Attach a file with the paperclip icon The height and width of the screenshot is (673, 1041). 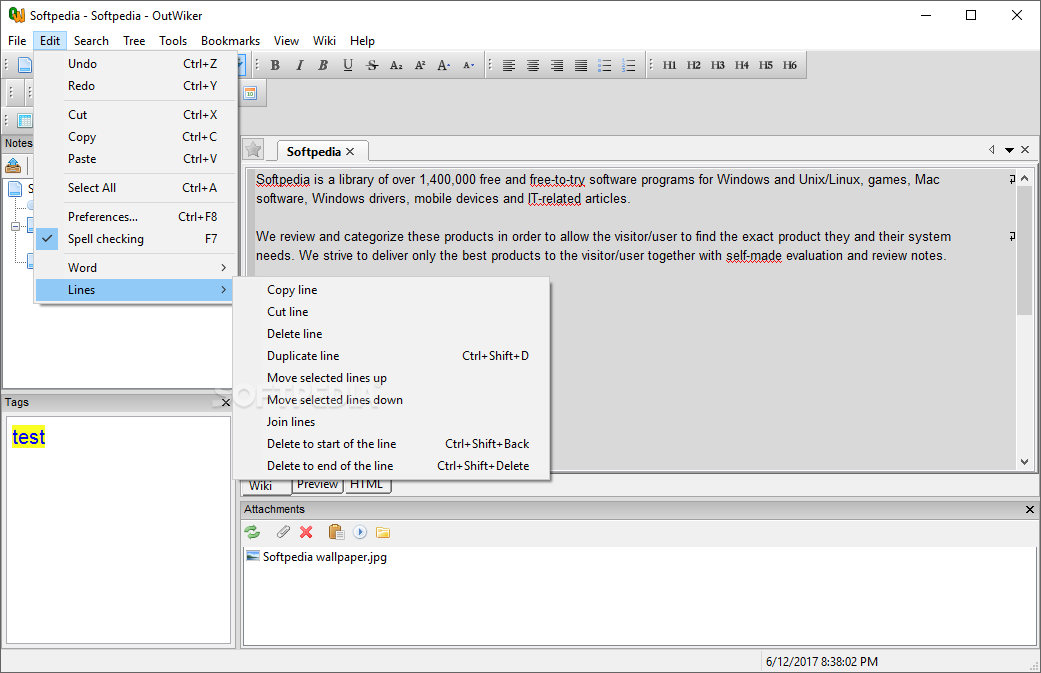(283, 532)
